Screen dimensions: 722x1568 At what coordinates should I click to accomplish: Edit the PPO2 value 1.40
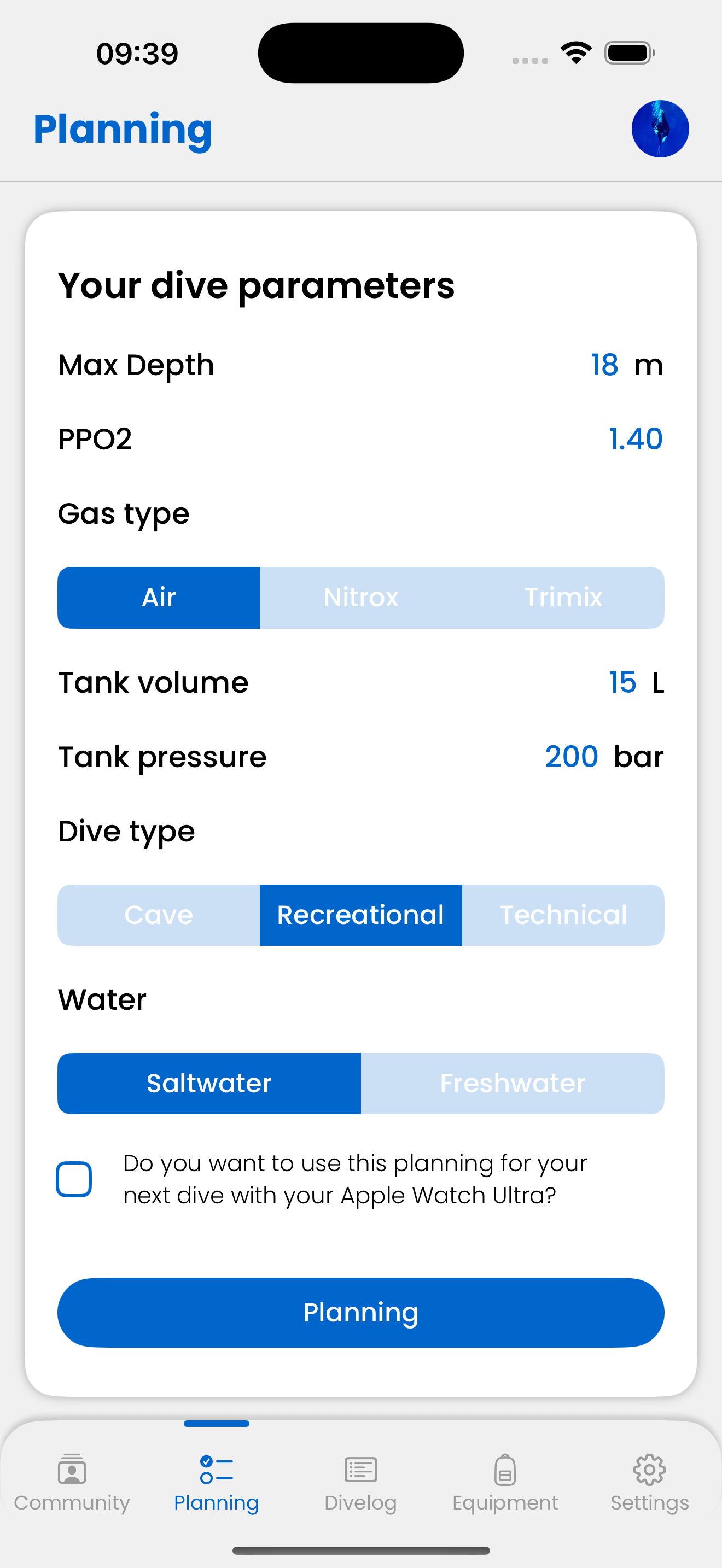tap(636, 439)
